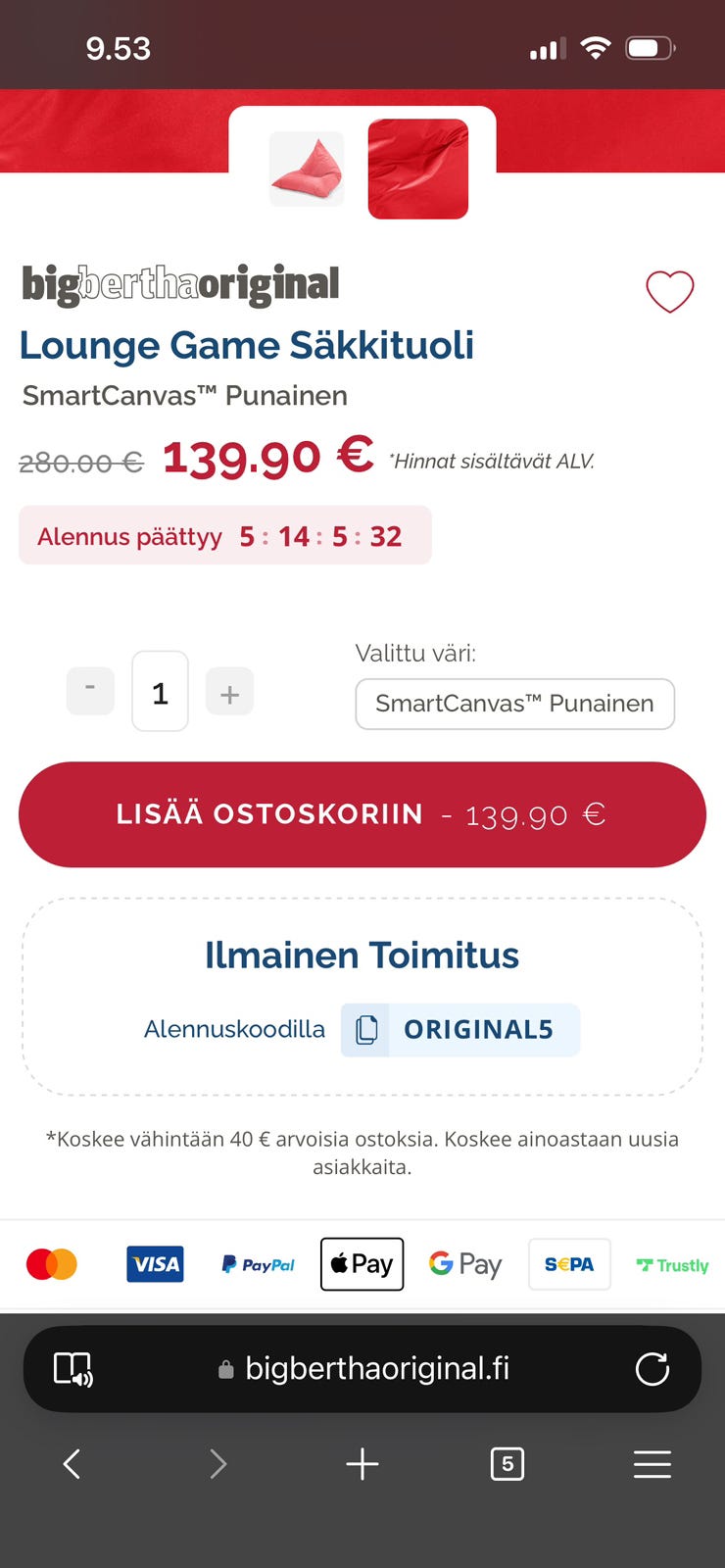This screenshot has width=725, height=1568.
Task: Tap the bigberthaoriginal.fi address bar
Action: tap(377, 1369)
